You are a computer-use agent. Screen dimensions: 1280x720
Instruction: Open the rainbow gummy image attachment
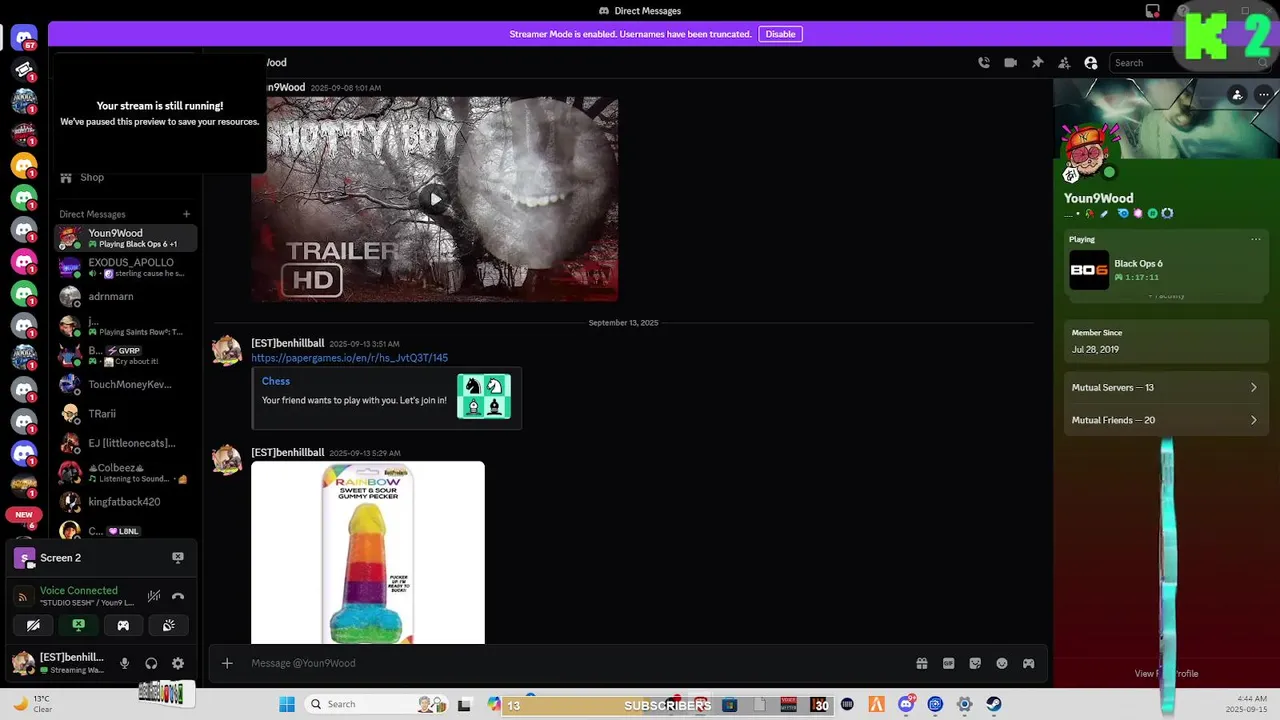[368, 552]
